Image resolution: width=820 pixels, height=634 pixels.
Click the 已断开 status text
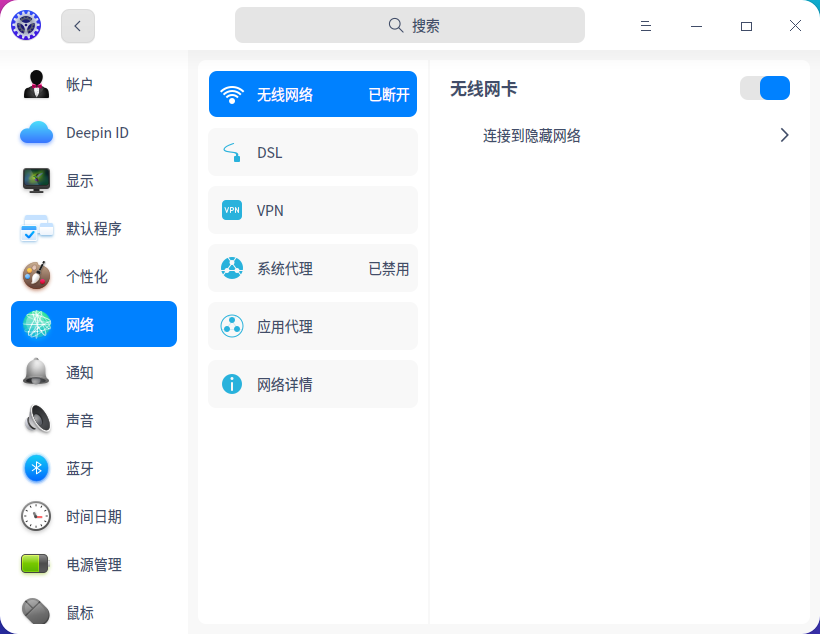(389, 95)
